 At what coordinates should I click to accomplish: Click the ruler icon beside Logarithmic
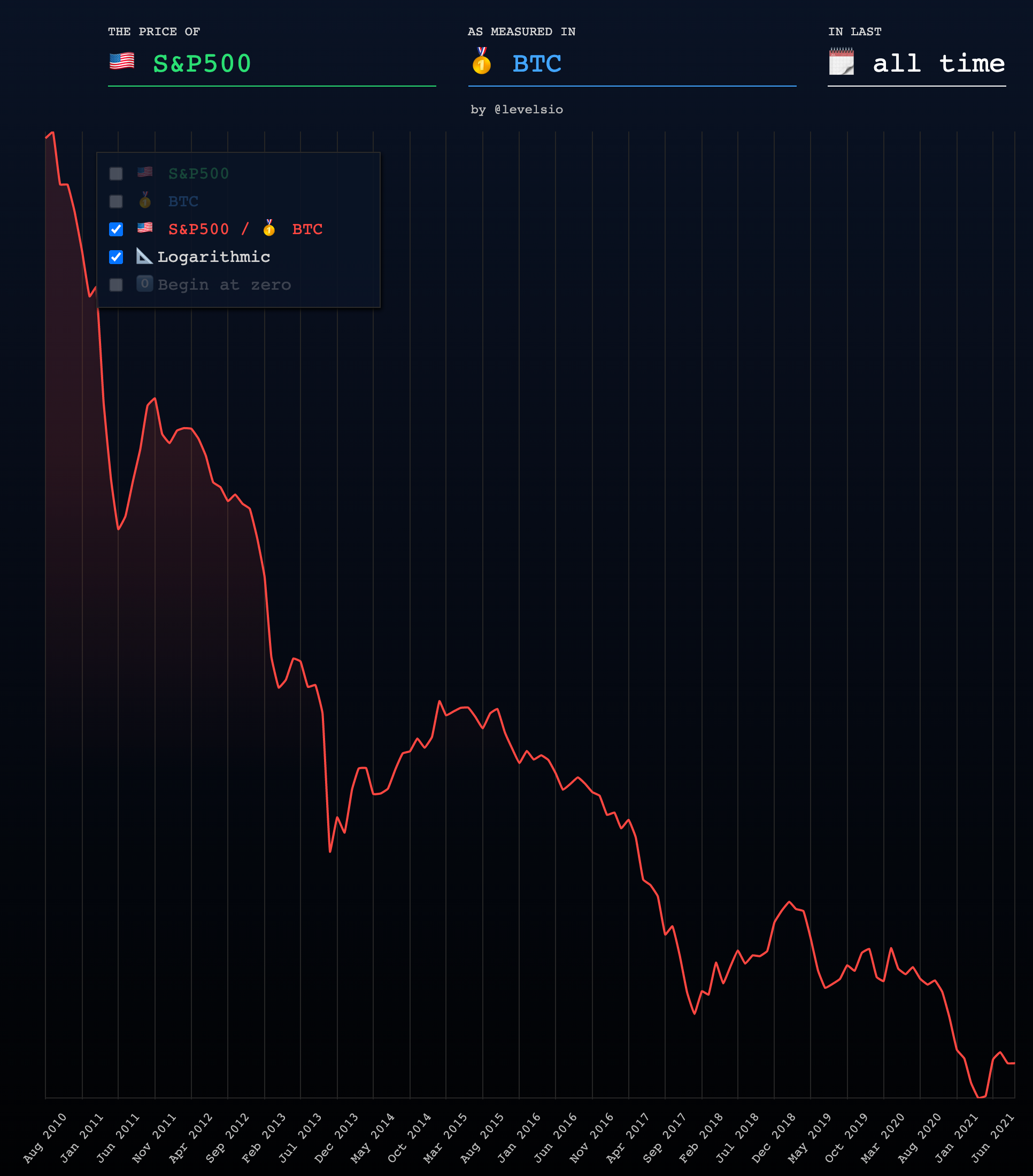click(x=144, y=256)
